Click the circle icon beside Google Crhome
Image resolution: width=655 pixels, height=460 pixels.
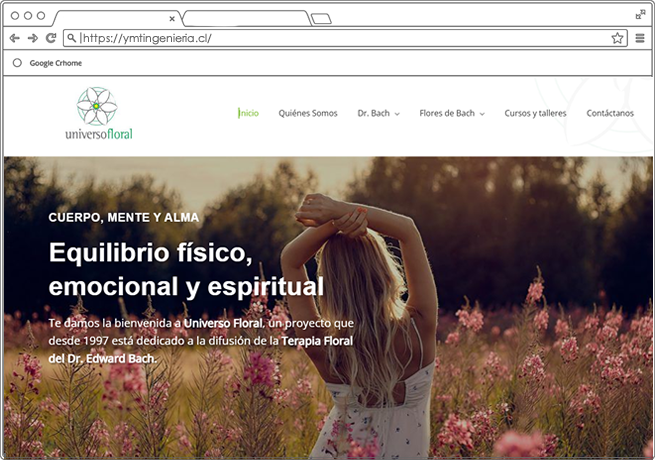[17, 63]
